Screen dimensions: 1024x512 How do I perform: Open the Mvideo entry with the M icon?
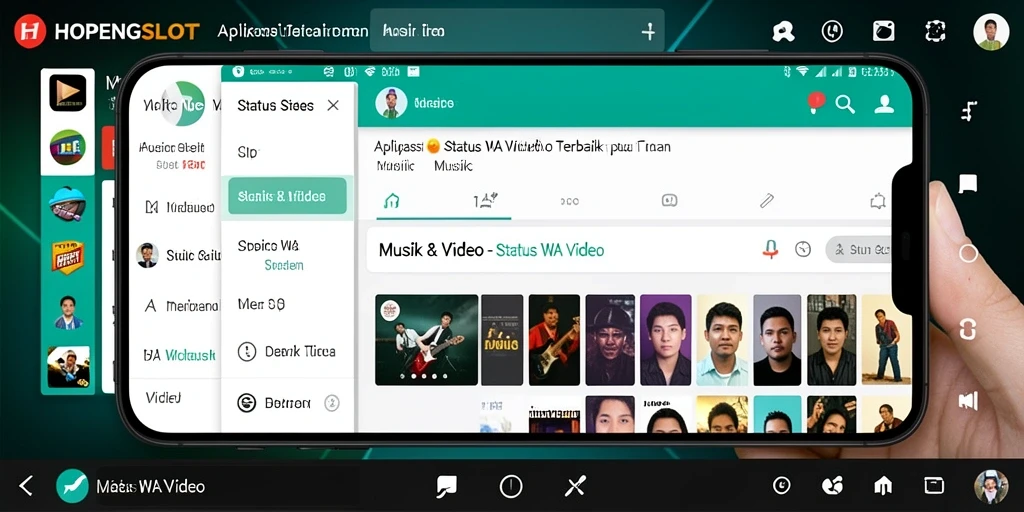click(180, 207)
